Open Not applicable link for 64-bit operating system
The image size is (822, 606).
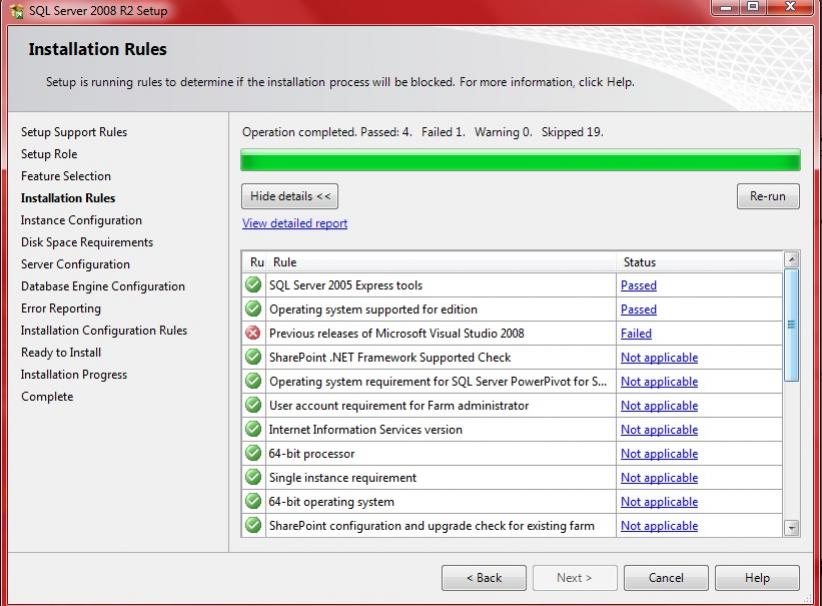659,502
